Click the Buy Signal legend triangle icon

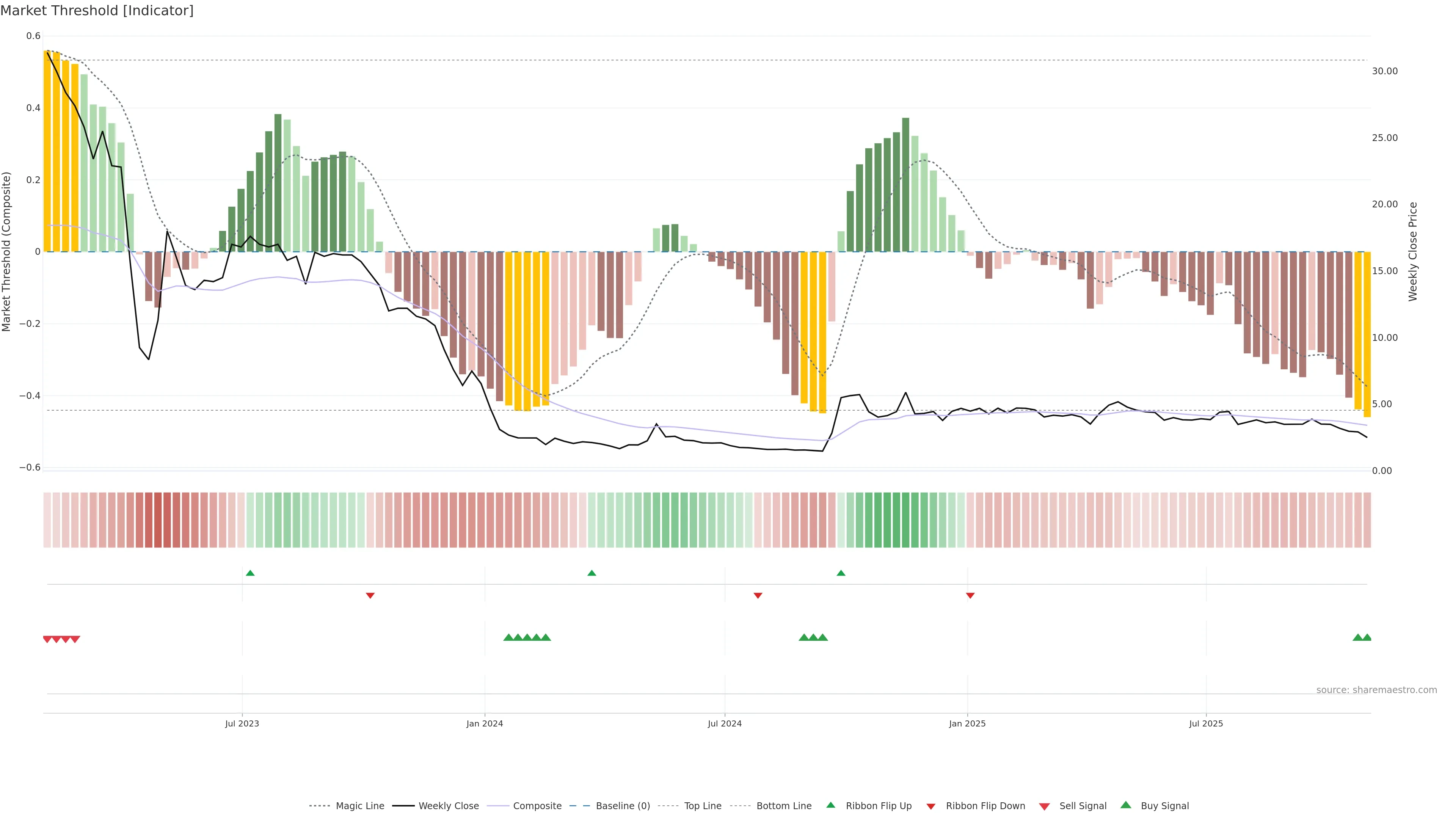[x=1125, y=805]
